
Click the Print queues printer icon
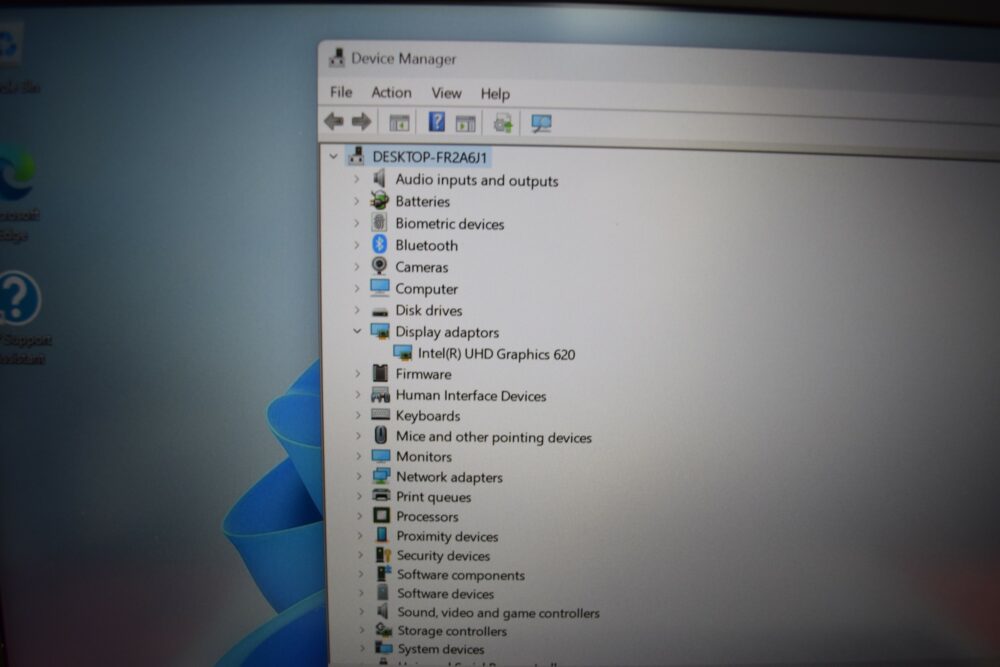coord(381,495)
